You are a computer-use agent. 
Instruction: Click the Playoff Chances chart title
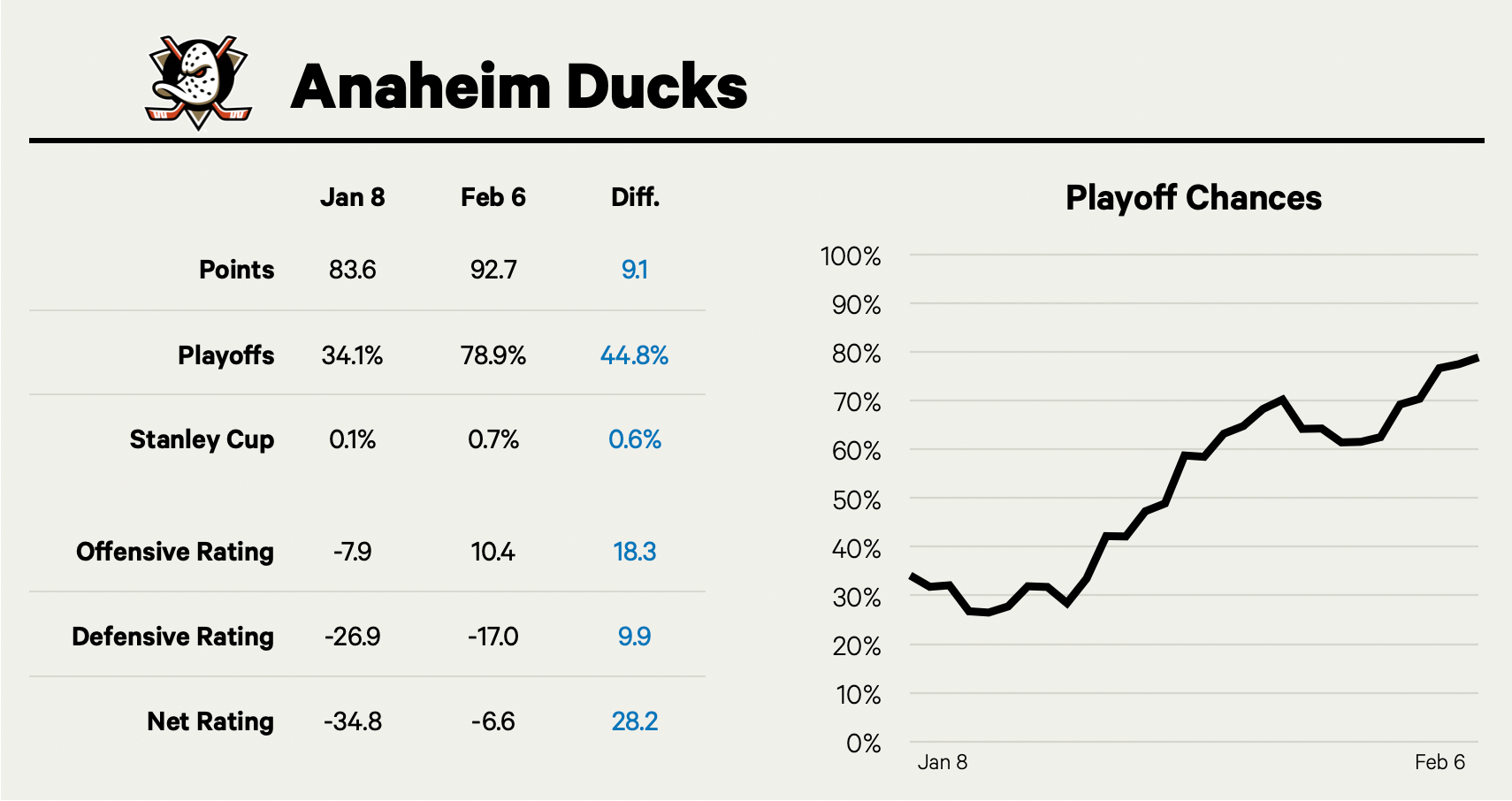point(1193,198)
